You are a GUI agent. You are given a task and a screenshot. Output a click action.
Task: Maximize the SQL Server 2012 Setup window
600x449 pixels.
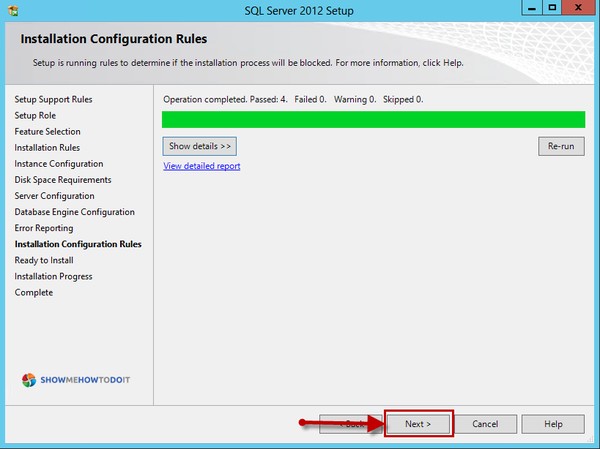552,8
